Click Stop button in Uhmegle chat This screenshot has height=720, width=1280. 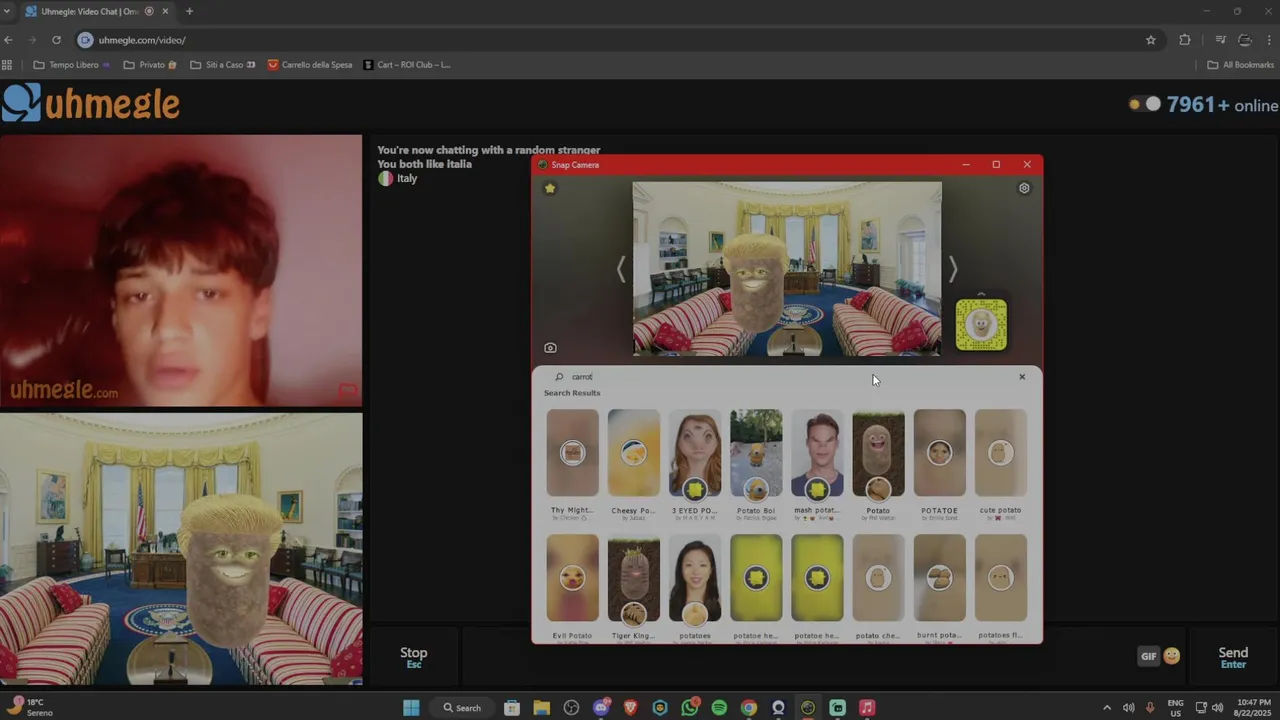[x=414, y=657]
